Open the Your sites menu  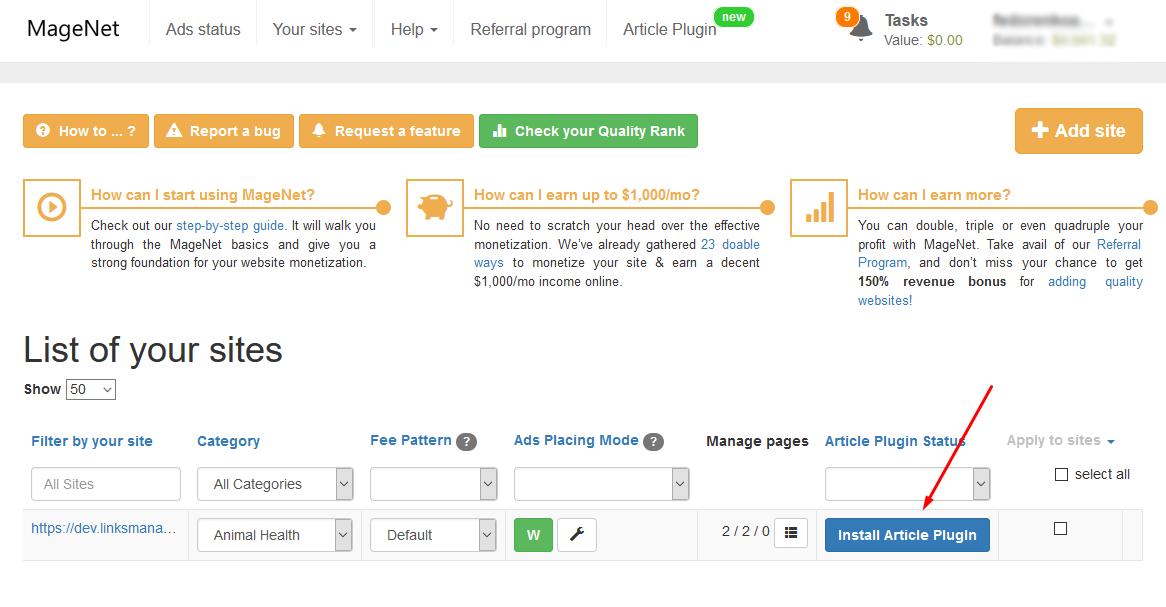pos(315,30)
